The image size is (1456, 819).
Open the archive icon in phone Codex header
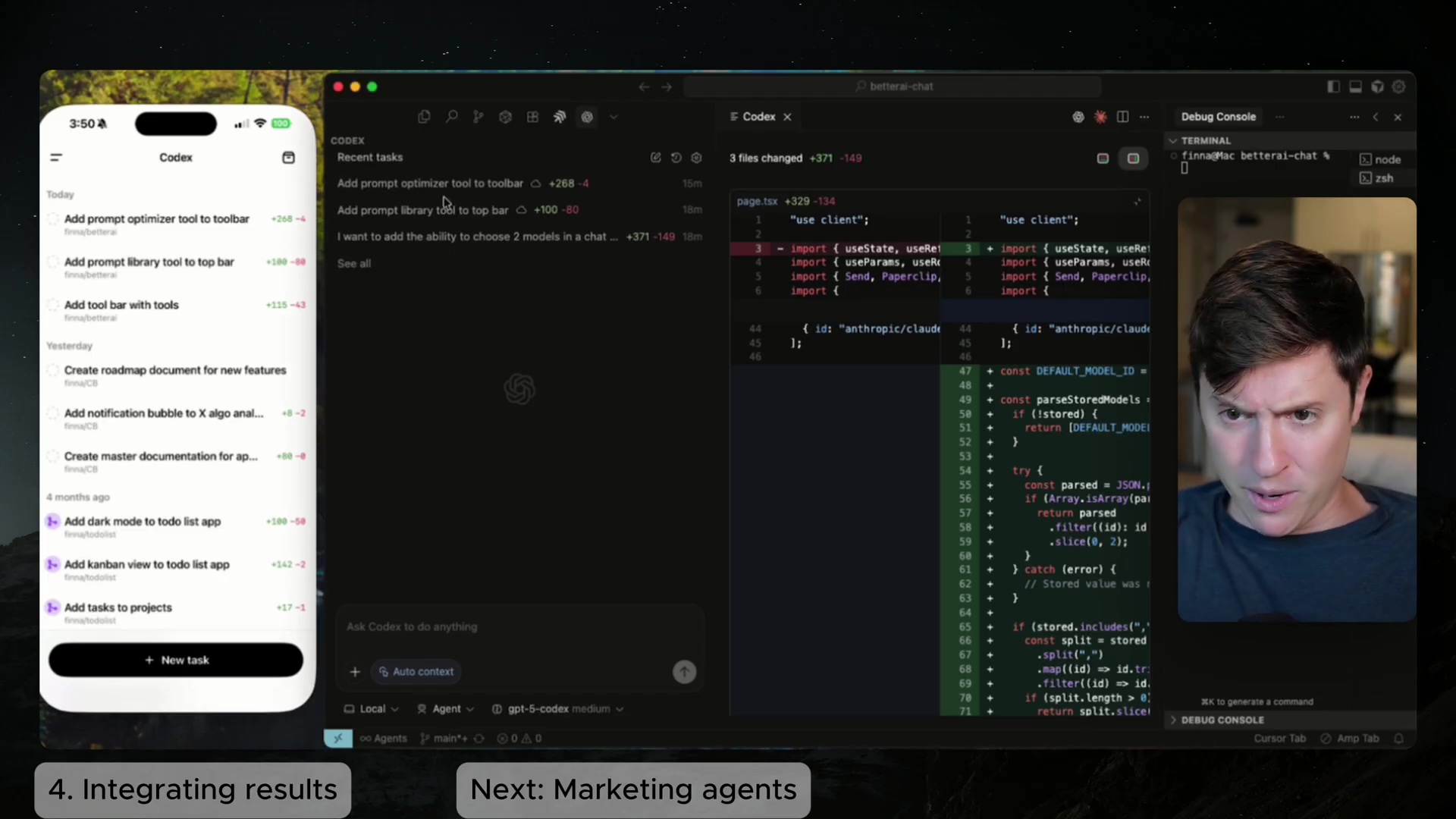coord(288,158)
